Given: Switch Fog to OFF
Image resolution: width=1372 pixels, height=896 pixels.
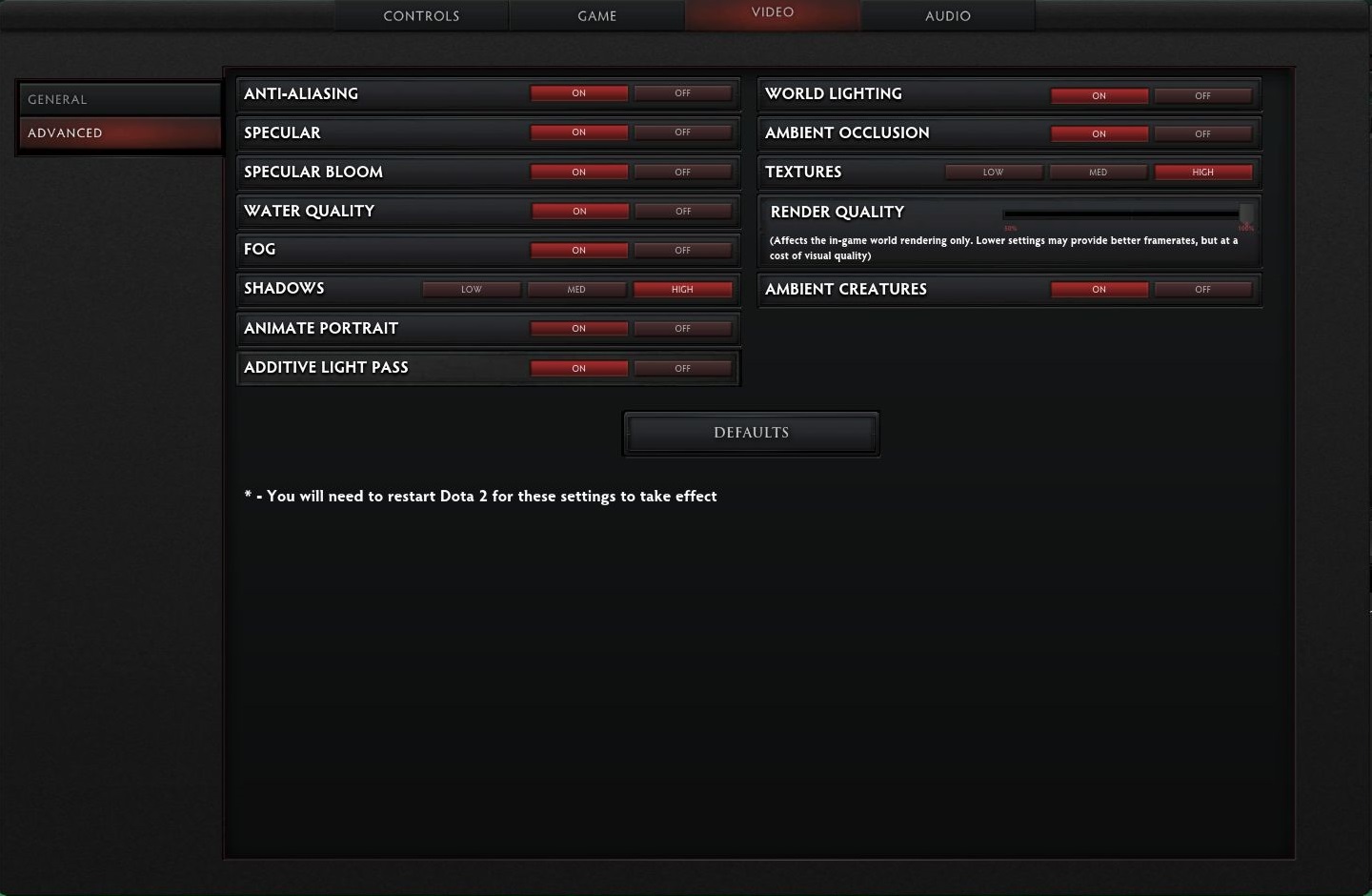Looking at the screenshot, I should pyautogui.click(x=683, y=251).
